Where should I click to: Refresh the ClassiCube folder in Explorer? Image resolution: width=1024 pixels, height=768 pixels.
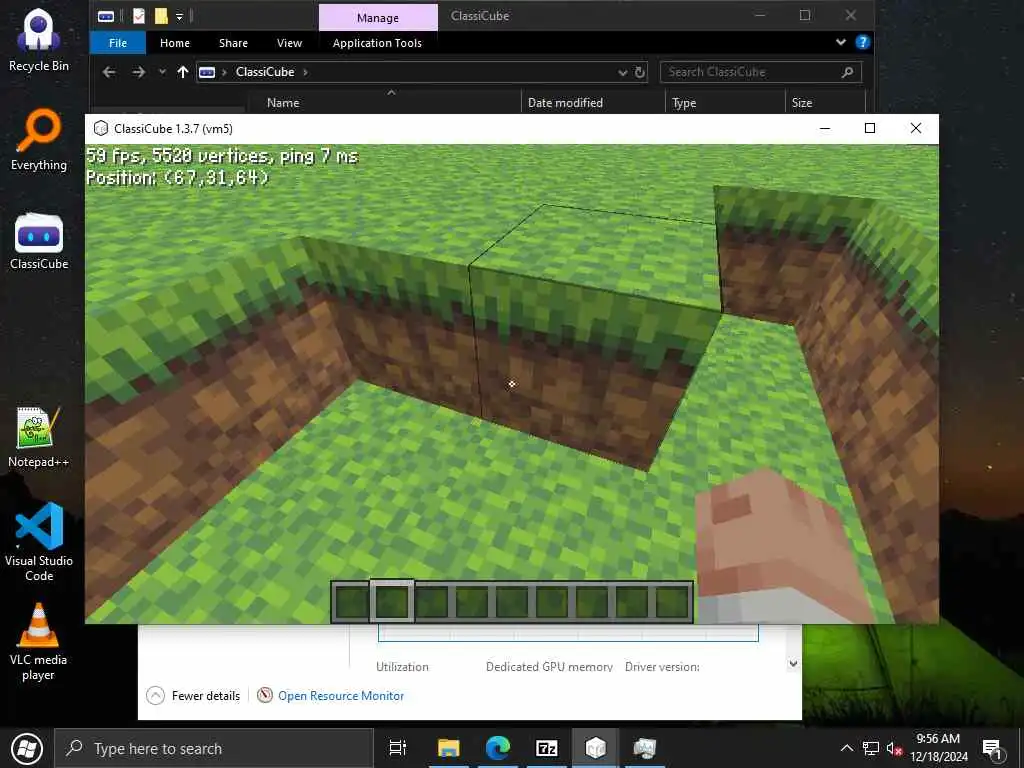pos(640,72)
